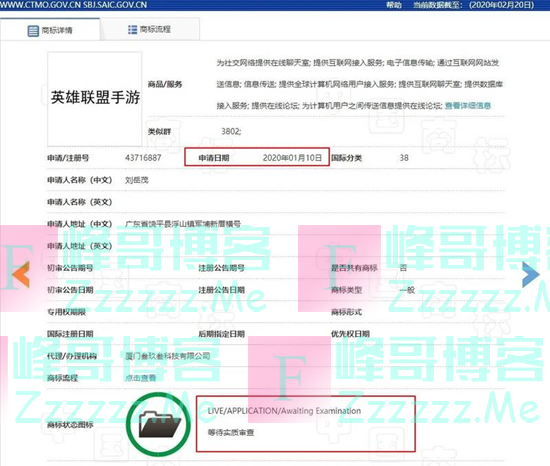550x466 pixels.
Task: Click the 类似群 label
Action: (x=159, y=132)
